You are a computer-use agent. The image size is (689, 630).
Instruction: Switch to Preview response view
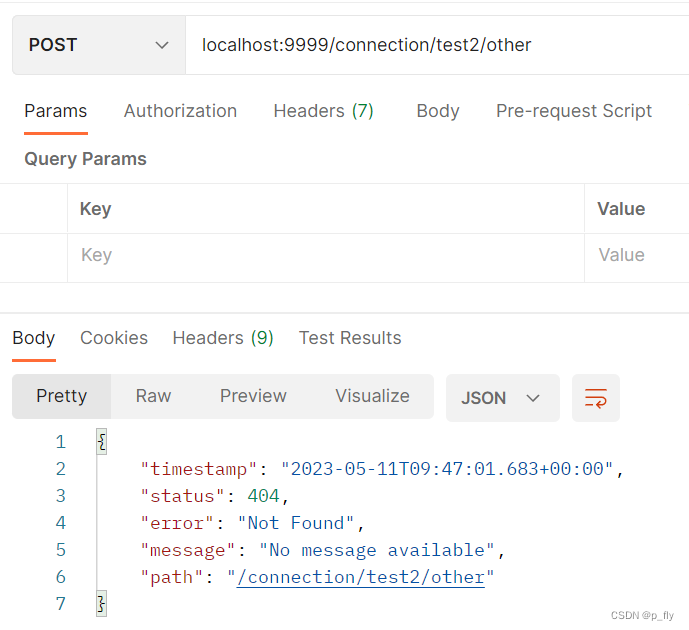click(253, 396)
